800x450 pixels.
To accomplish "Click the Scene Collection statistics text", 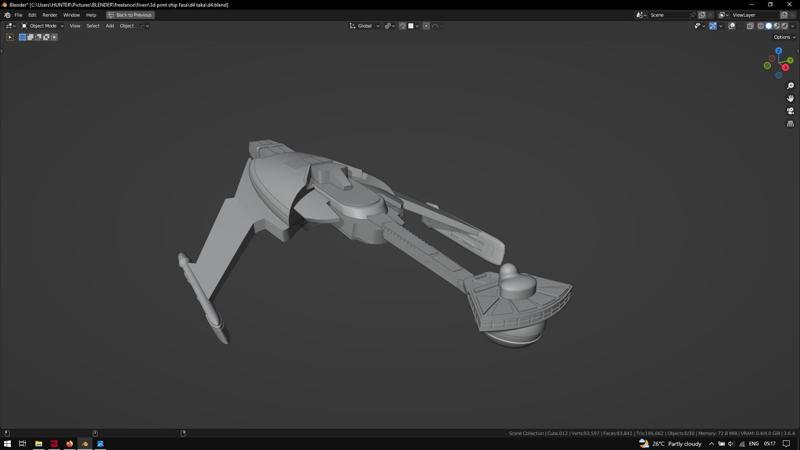I will 651,434.
